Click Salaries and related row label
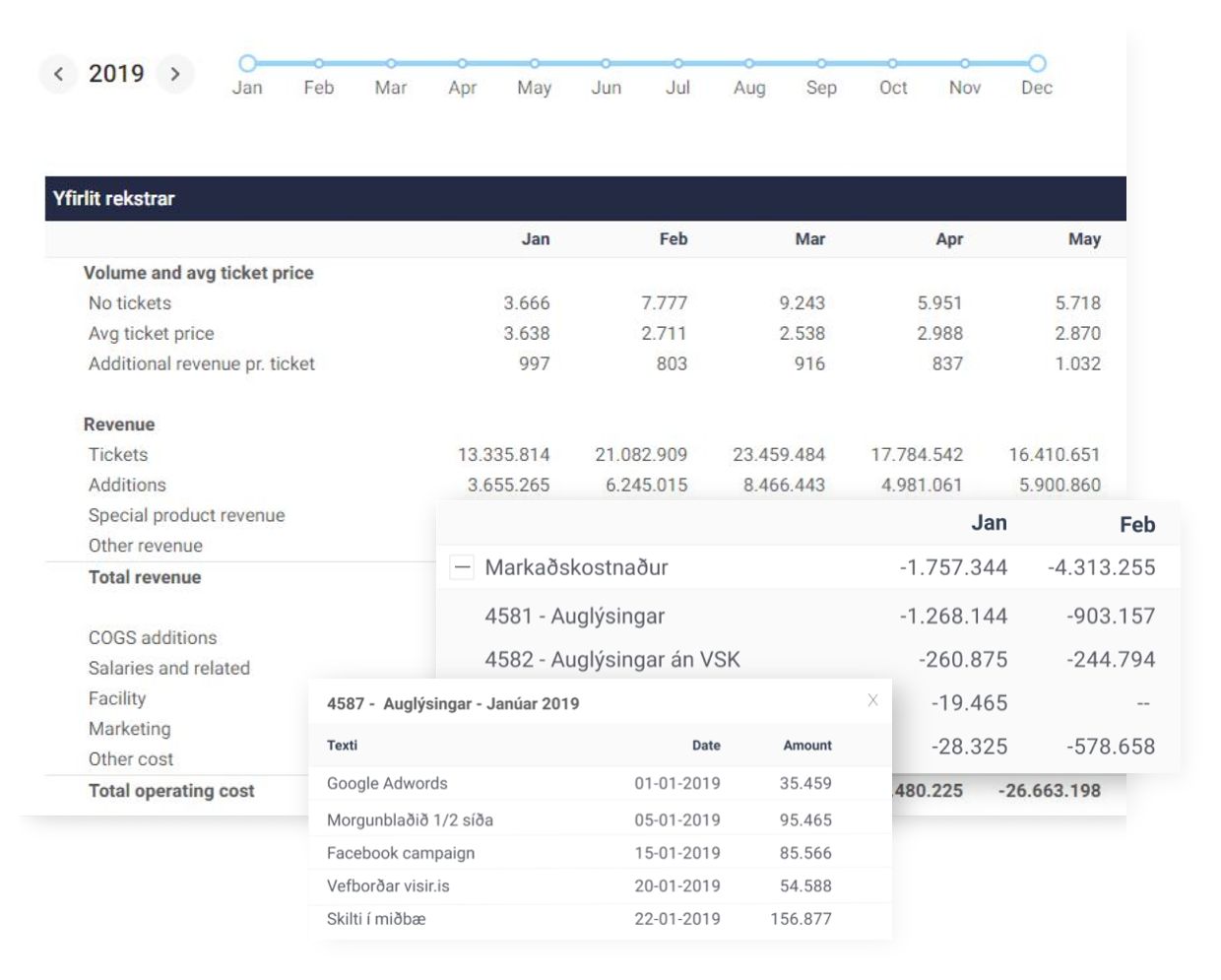 click(x=168, y=668)
